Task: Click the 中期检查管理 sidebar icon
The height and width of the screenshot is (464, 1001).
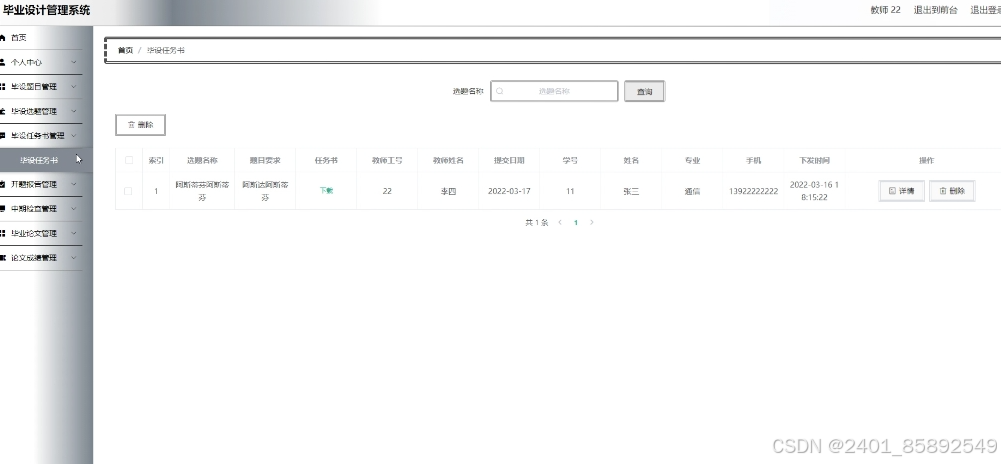Action: click(x=3, y=209)
